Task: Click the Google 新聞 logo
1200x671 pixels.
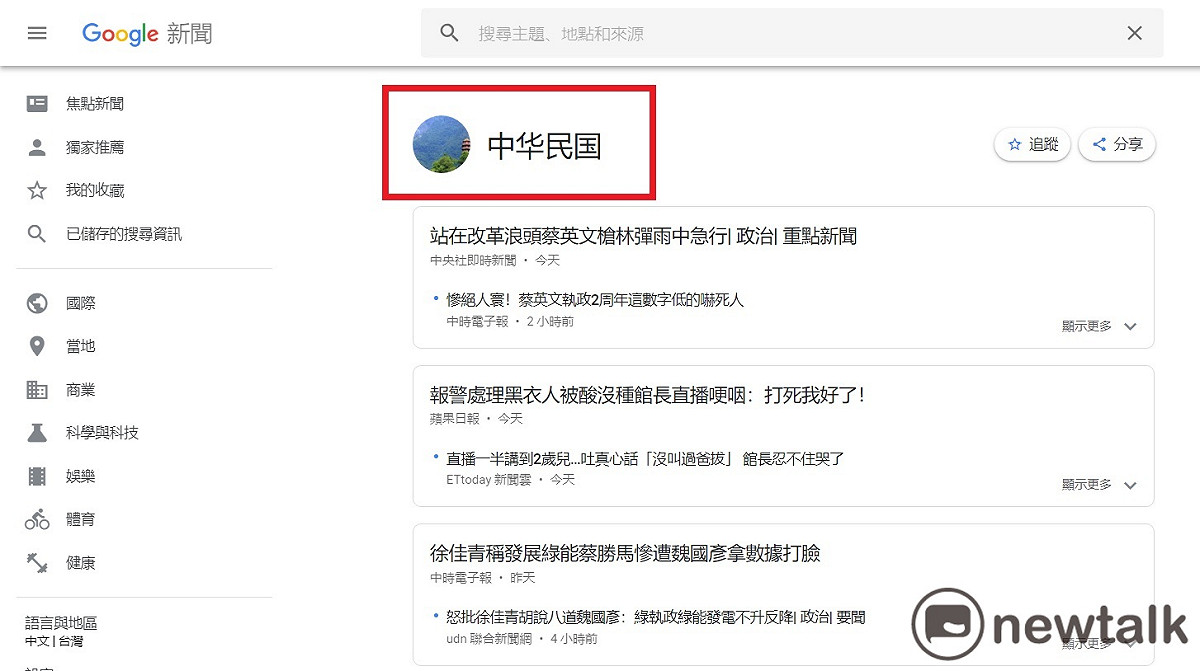Action: click(147, 33)
